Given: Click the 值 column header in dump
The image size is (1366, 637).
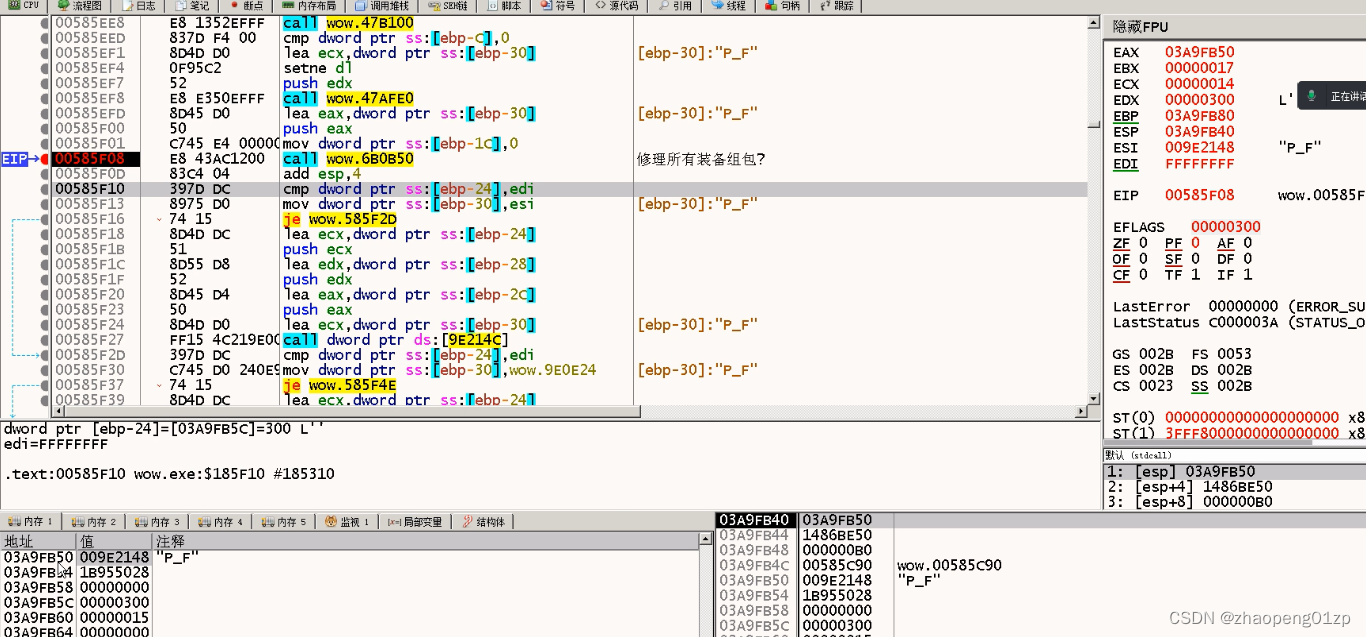Looking at the screenshot, I should click(x=114, y=541).
